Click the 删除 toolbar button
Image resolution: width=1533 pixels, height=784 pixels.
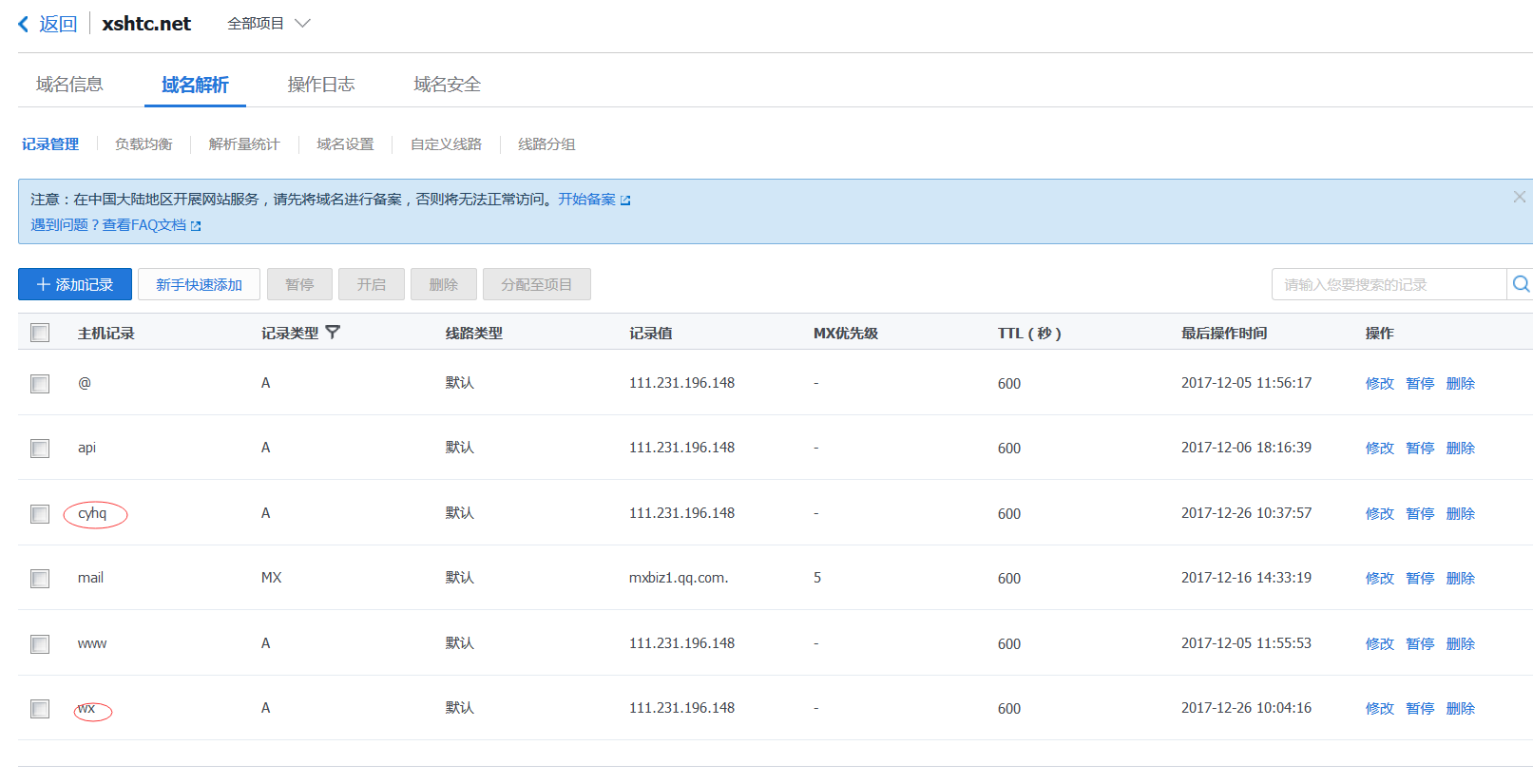[444, 284]
